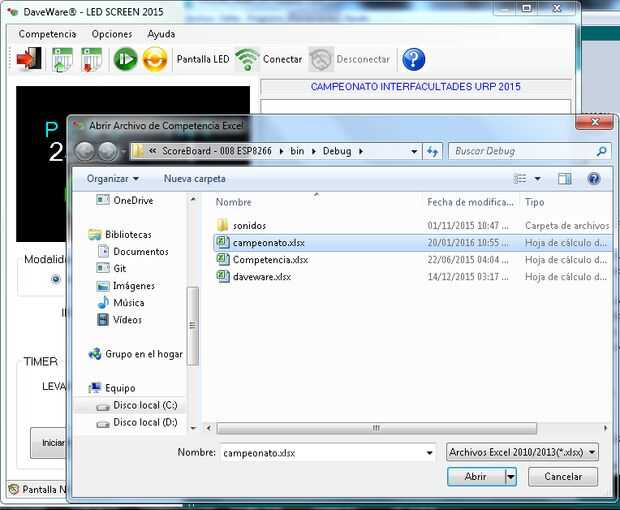Select Disco local (D:)
The width and height of the screenshot is (620, 510).
pos(136,422)
